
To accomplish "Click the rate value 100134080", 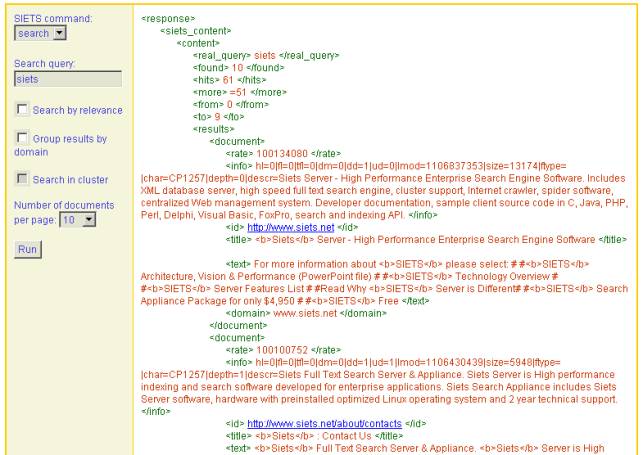I will click(282, 154).
